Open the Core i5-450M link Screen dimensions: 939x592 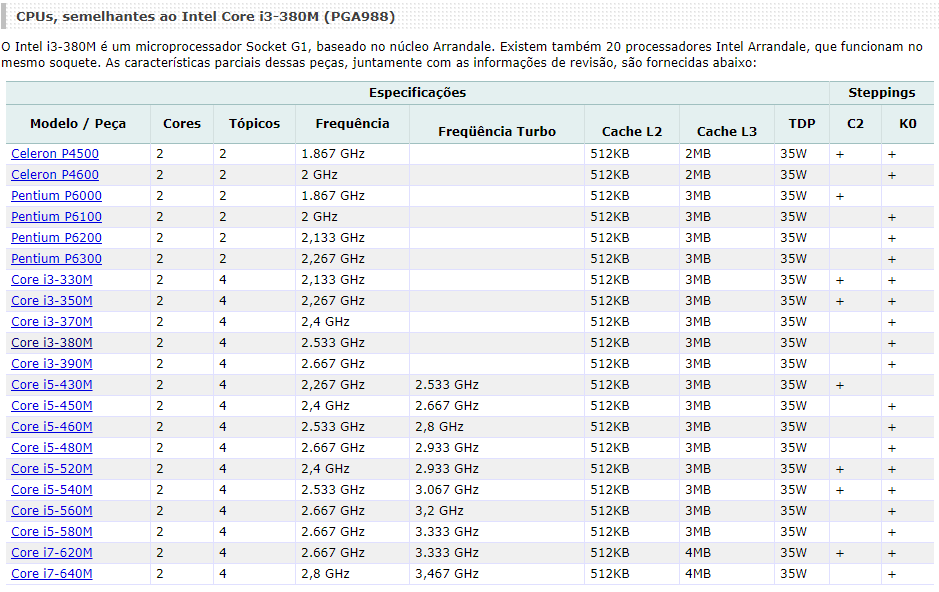pos(52,405)
